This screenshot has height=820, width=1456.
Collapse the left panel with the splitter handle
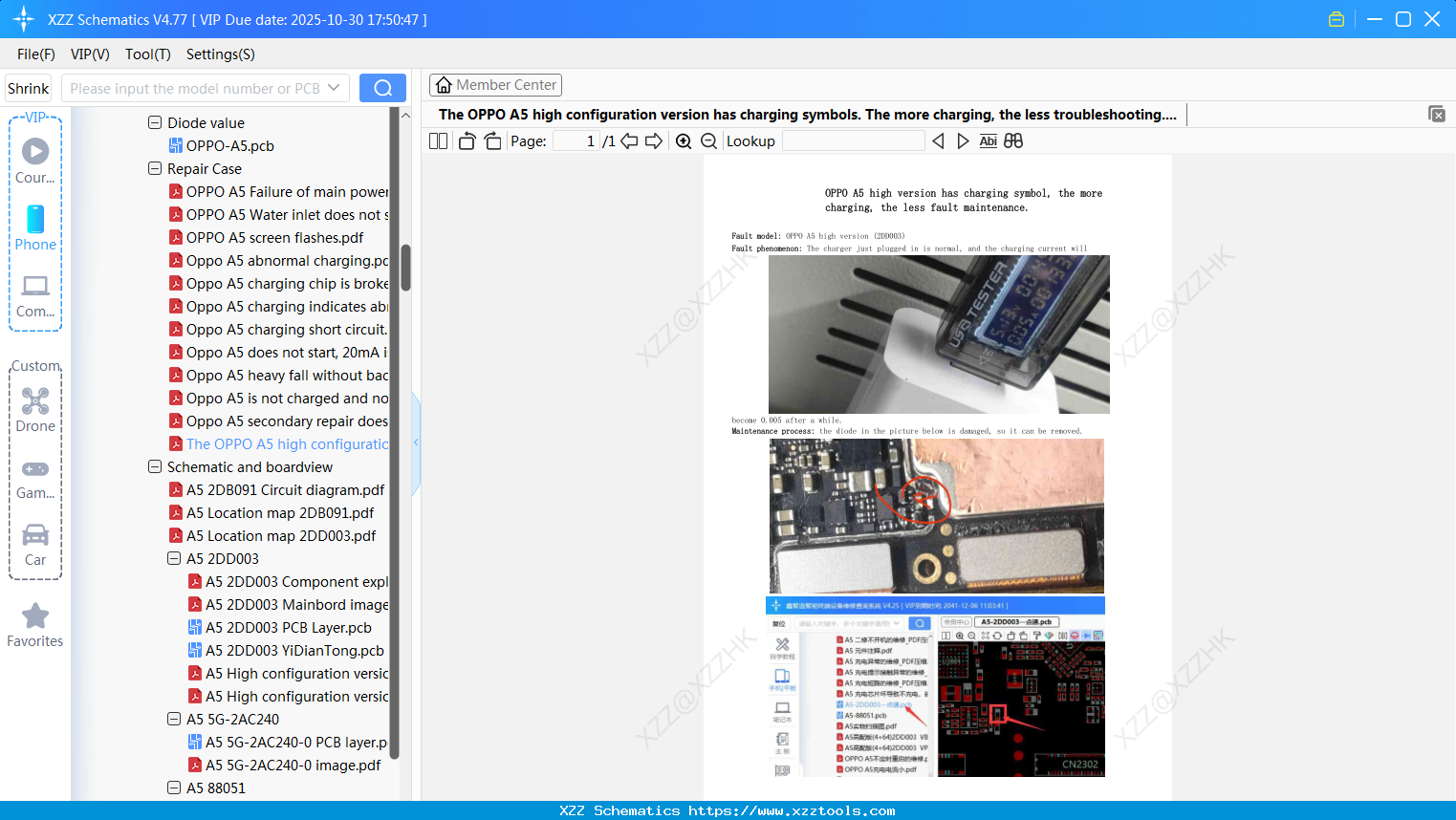click(416, 442)
